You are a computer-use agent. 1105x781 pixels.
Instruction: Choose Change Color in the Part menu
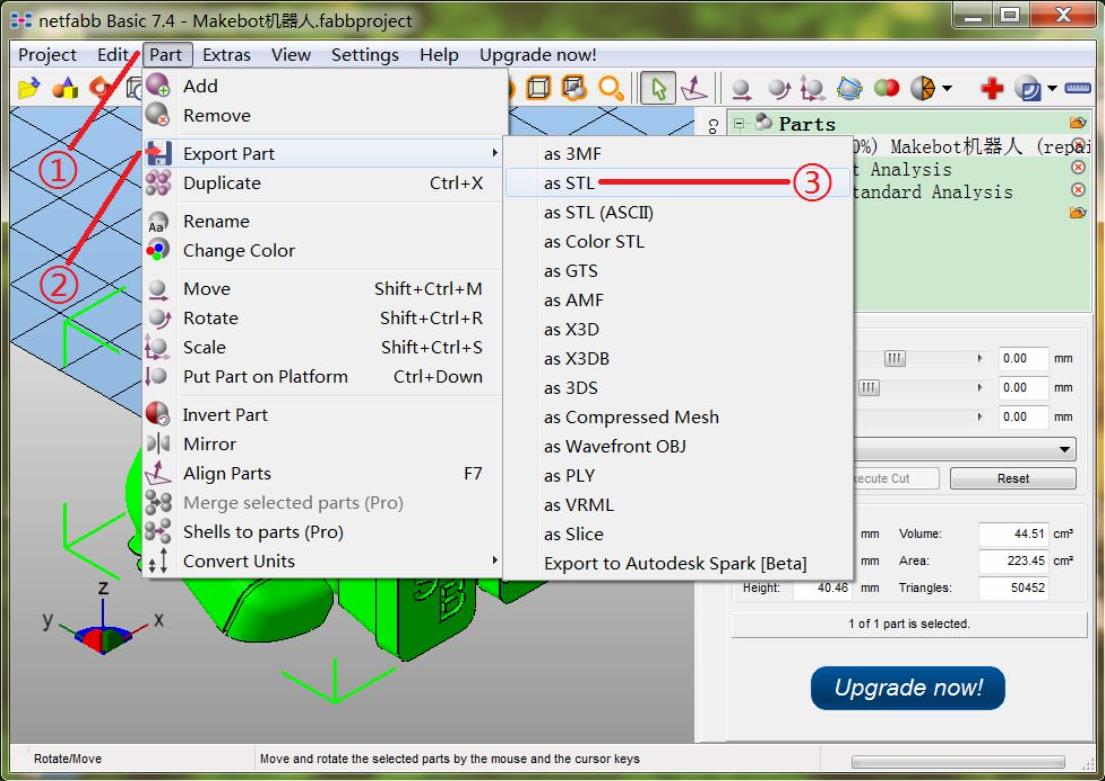point(326,250)
